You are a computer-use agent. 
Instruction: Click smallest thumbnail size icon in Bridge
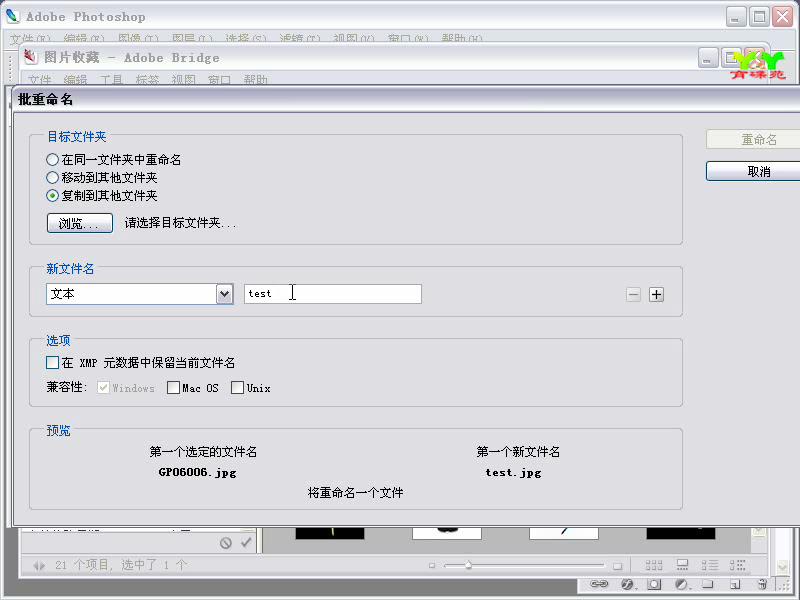(432, 565)
